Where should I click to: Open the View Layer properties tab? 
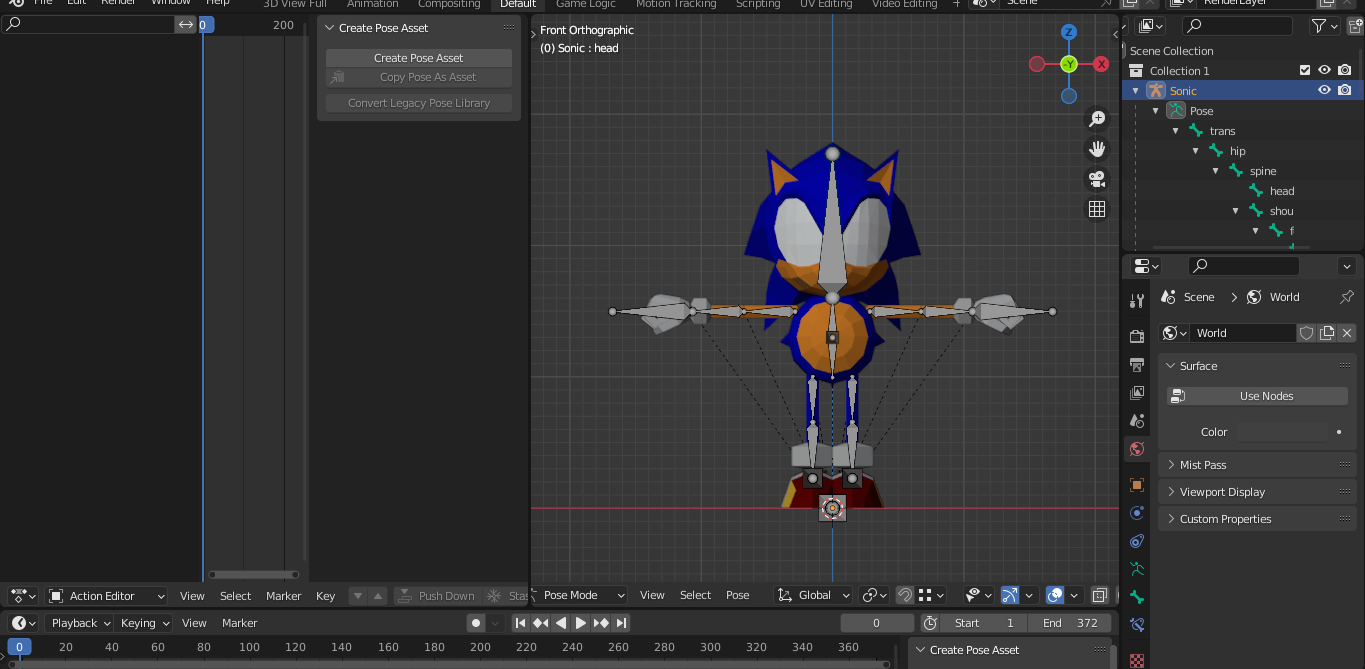click(x=1137, y=392)
